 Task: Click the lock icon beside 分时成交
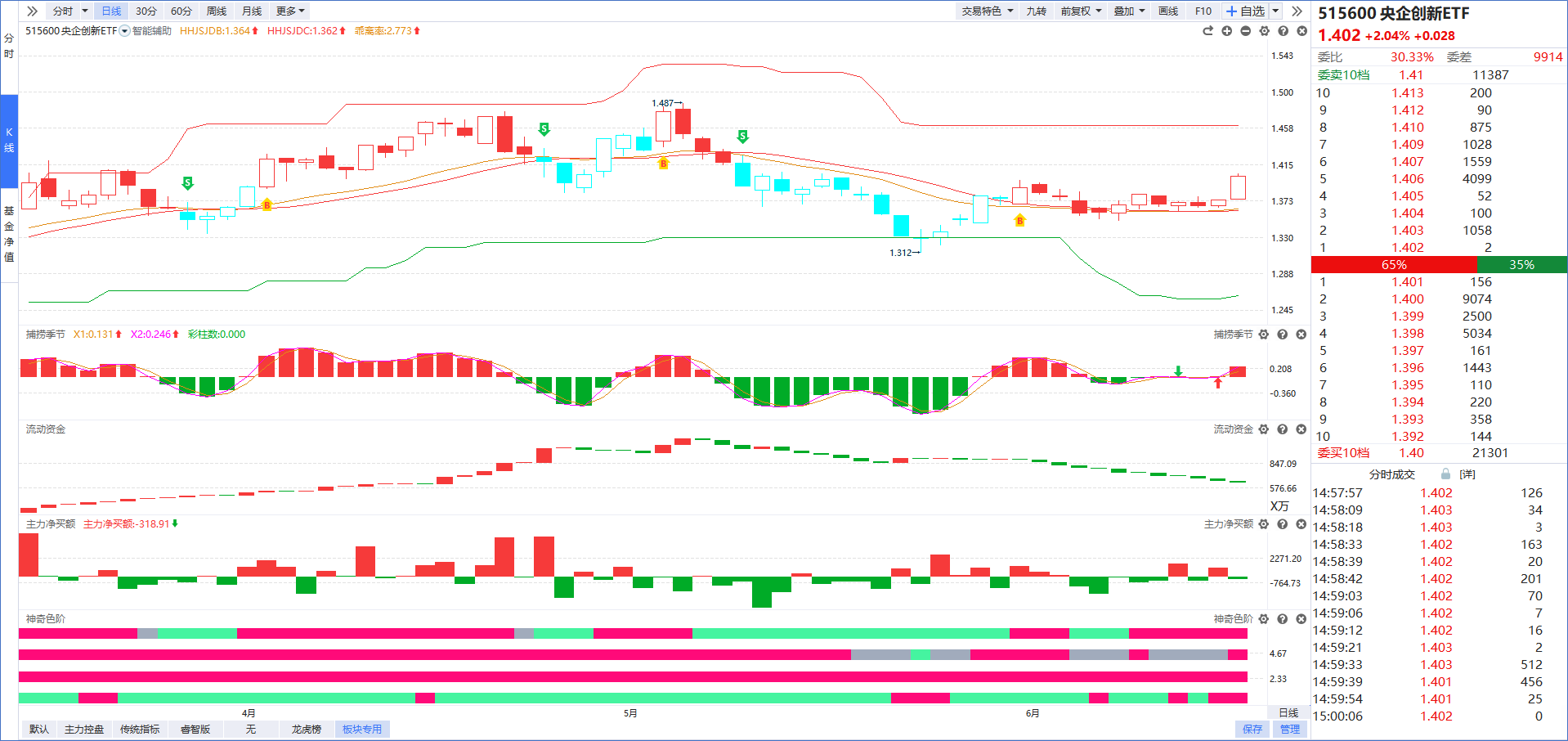(1445, 474)
